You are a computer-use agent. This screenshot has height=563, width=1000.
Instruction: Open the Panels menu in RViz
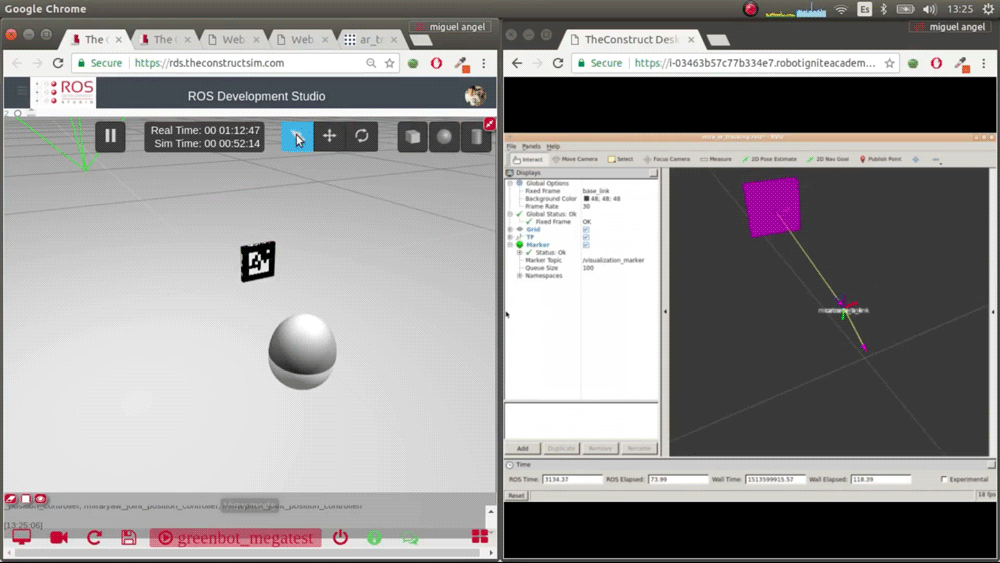click(530, 147)
